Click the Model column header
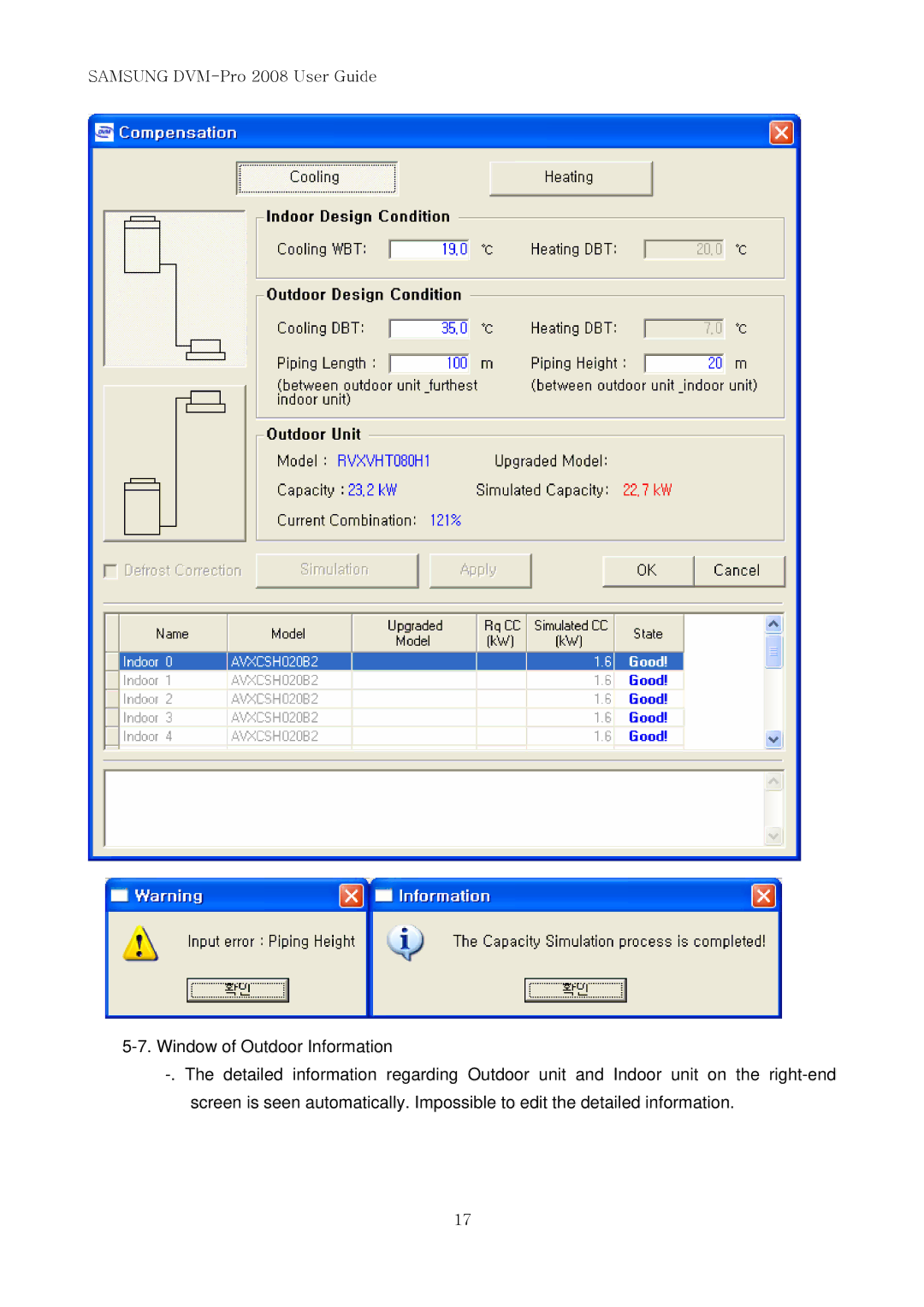The image size is (924, 1307). [x=289, y=633]
